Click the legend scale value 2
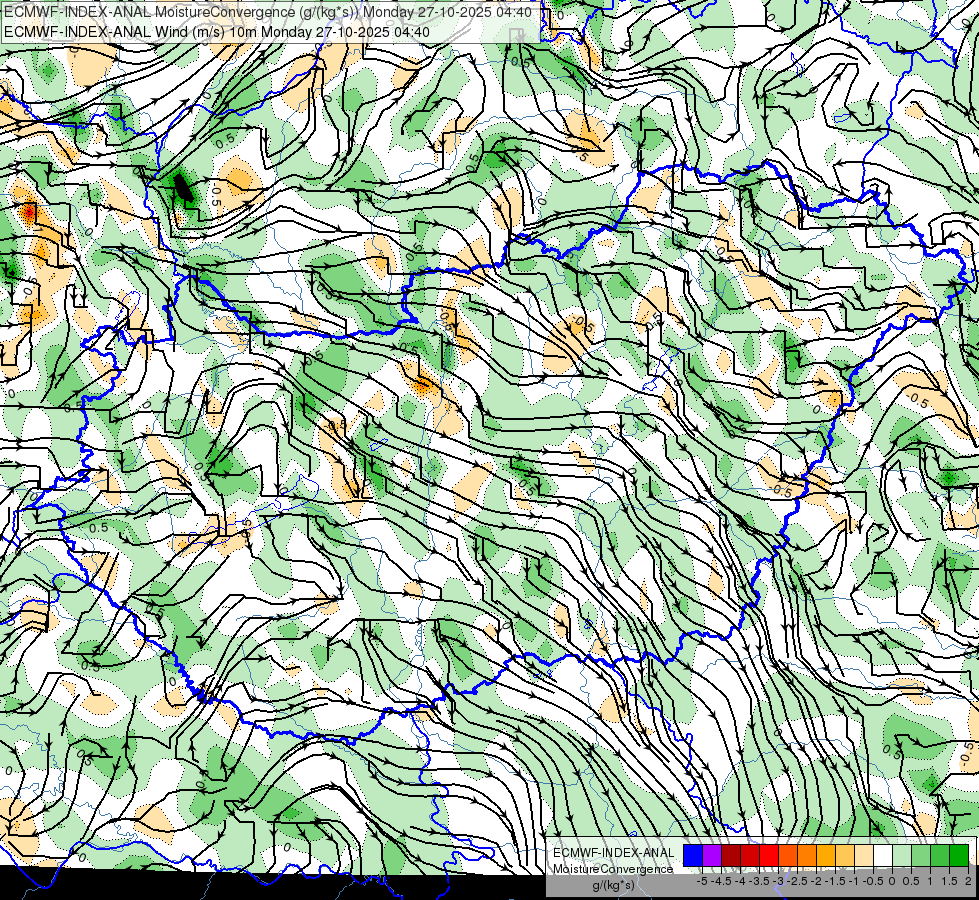This screenshot has height=900, width=979. pos(968,881)
